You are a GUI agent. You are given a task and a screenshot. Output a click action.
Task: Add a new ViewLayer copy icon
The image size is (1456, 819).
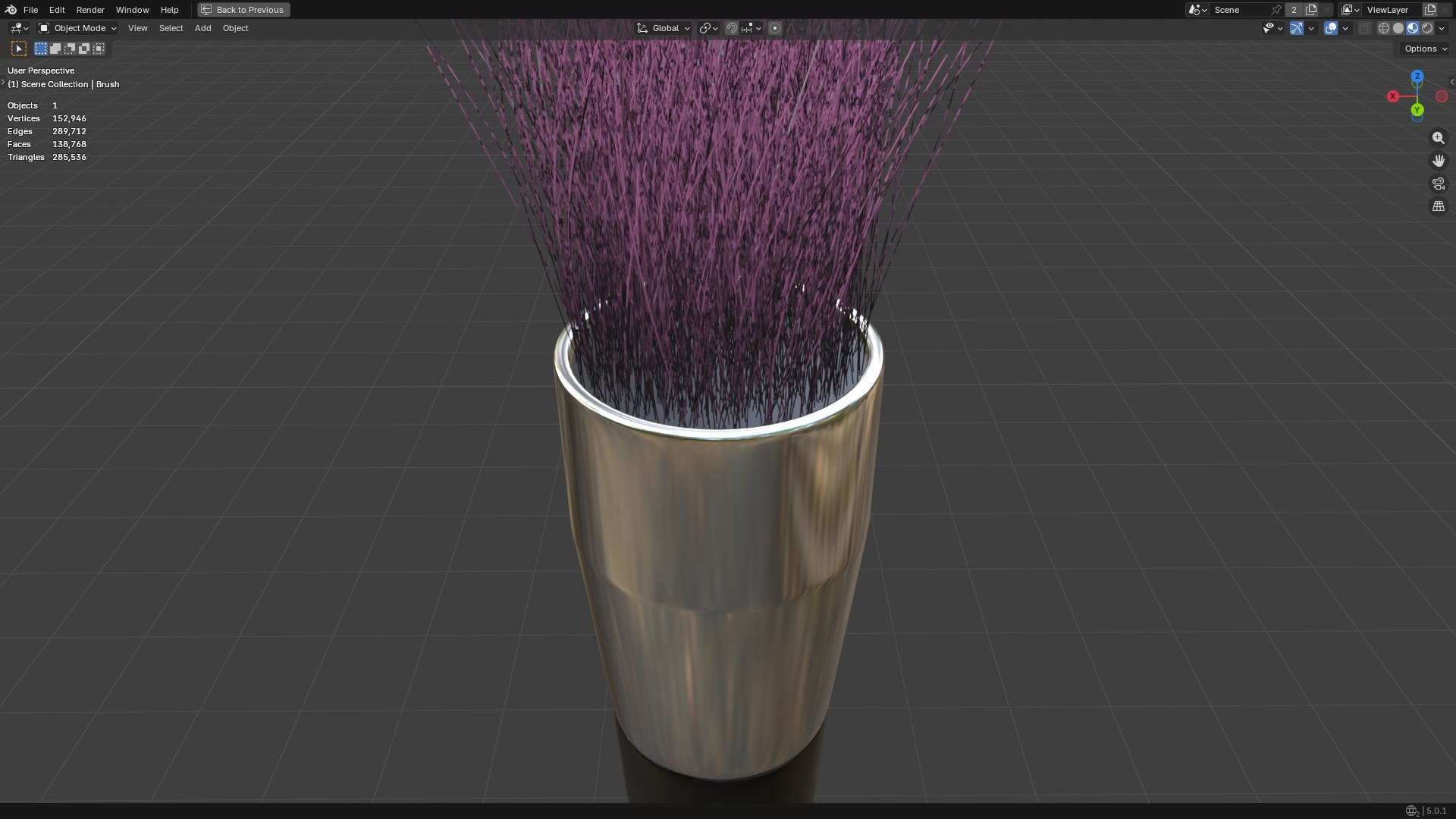click(x=1430, y=10)
